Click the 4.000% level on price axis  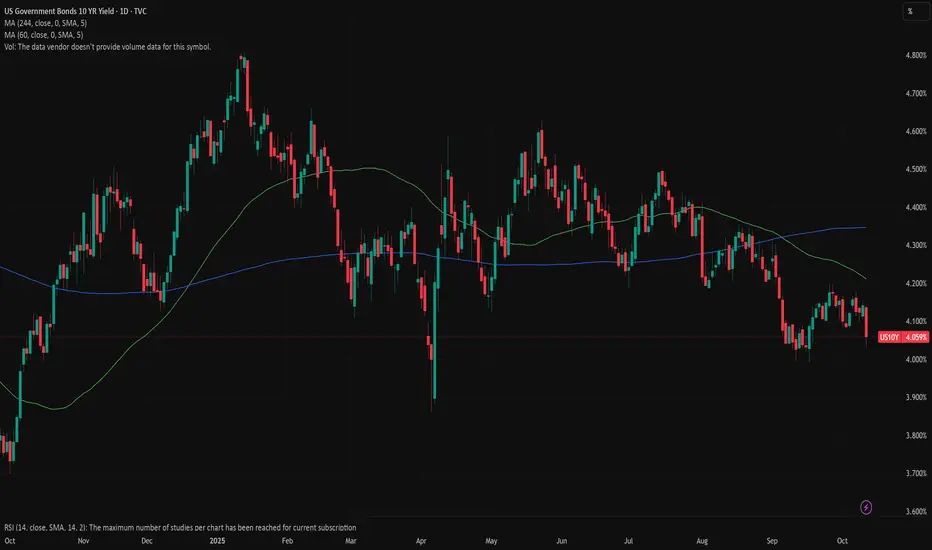click(x=916, y=359)
